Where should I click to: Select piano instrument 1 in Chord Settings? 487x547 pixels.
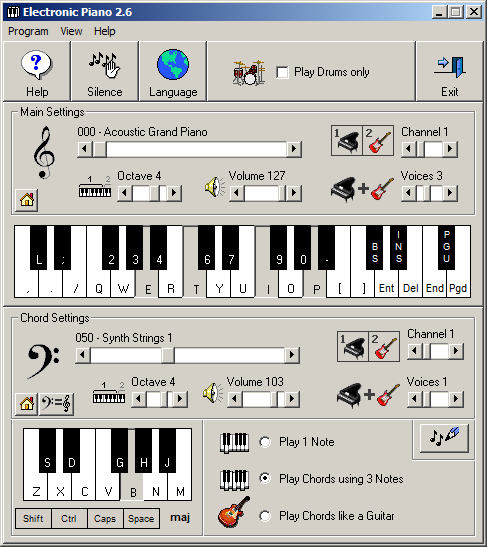353,346
